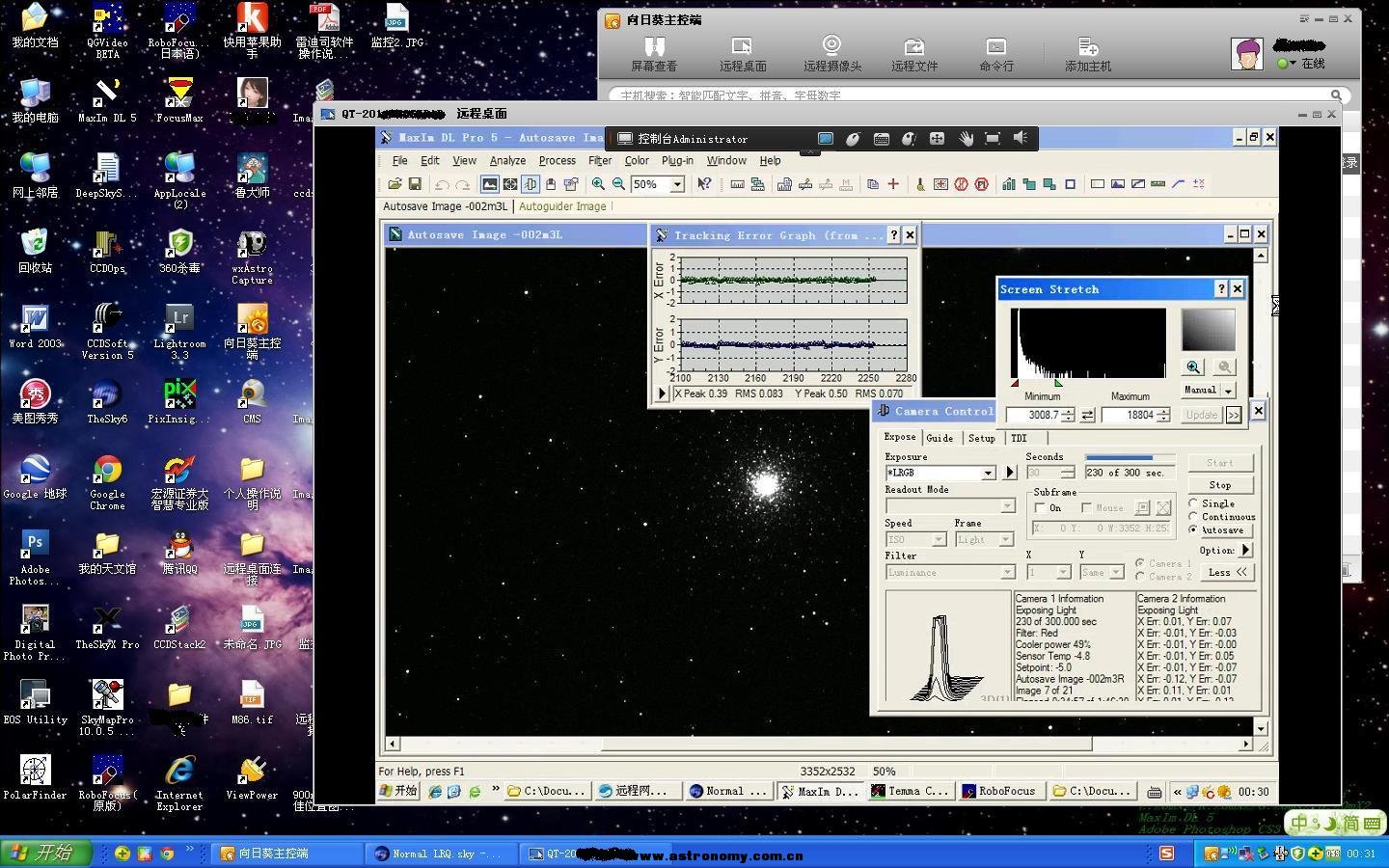Enable Subframe On checkbox

point(1040,507)
